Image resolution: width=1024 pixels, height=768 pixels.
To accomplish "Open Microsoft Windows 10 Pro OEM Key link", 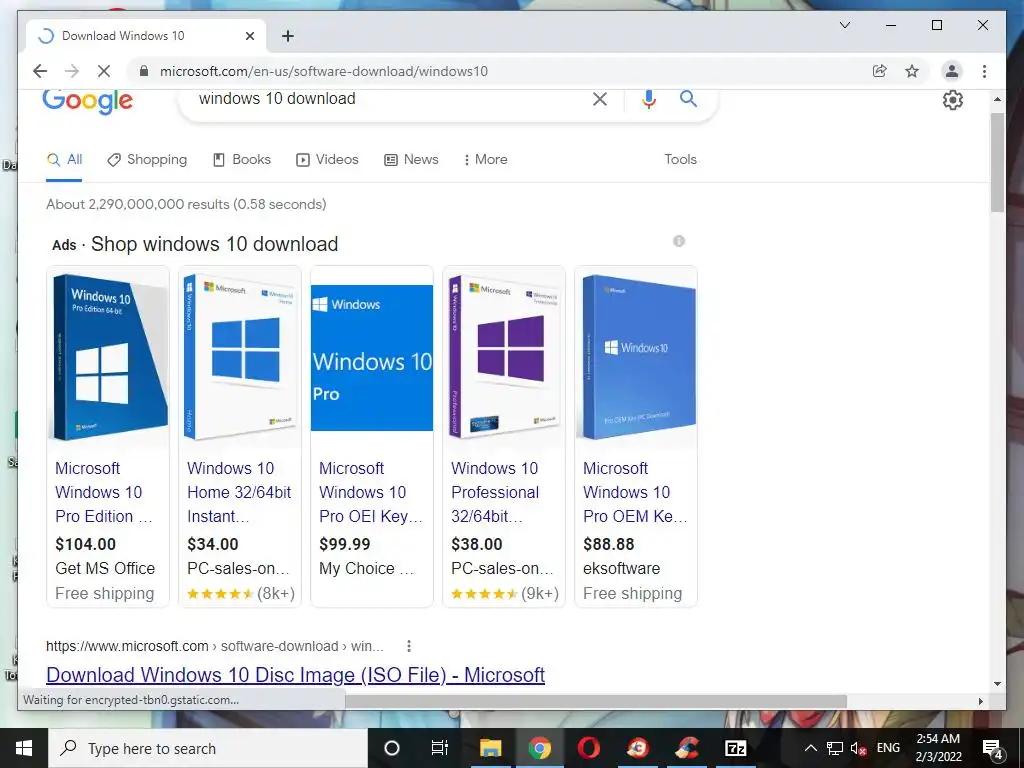I will pos(635,492).
